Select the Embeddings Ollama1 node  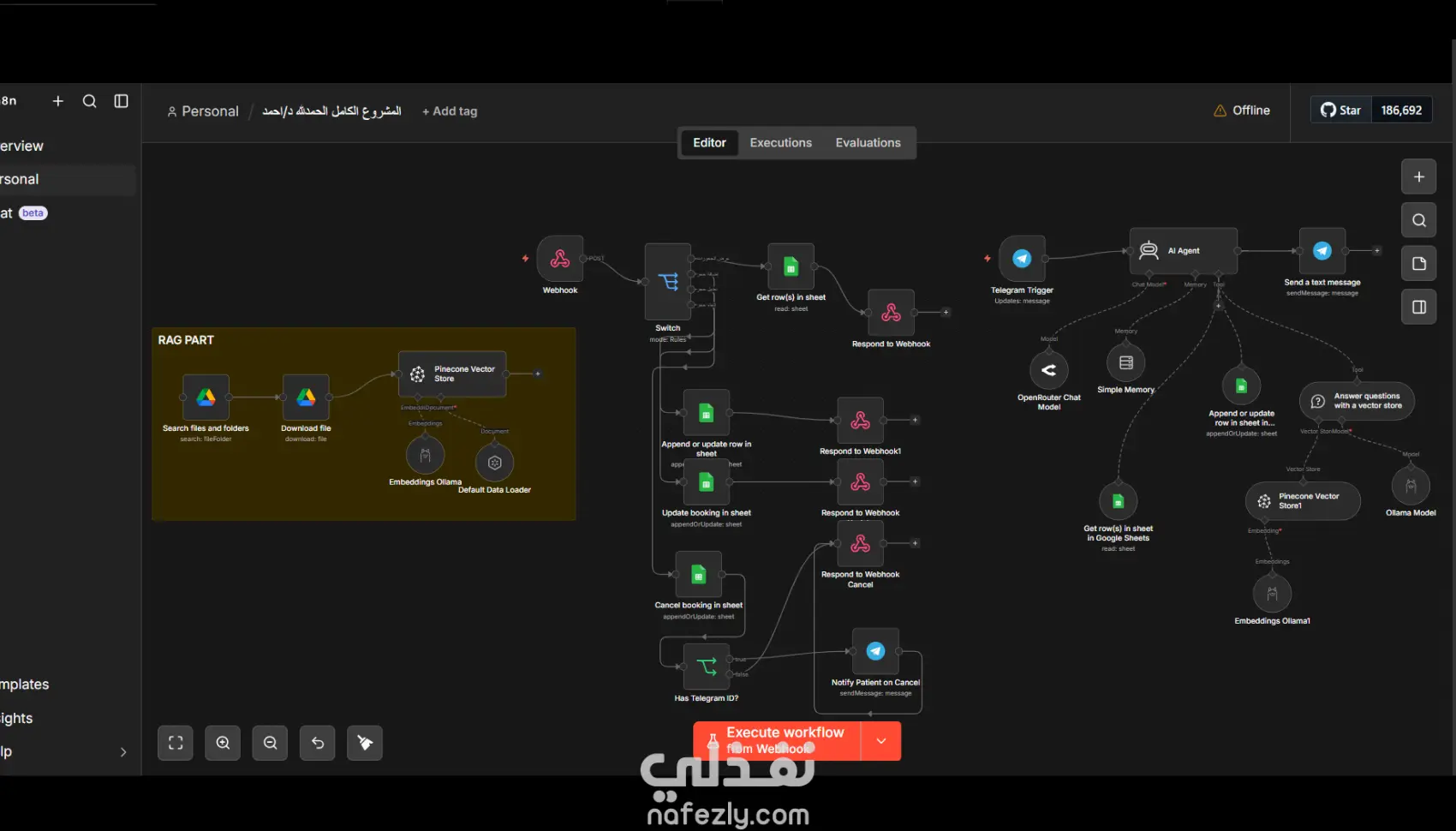tap(1272, 594)
